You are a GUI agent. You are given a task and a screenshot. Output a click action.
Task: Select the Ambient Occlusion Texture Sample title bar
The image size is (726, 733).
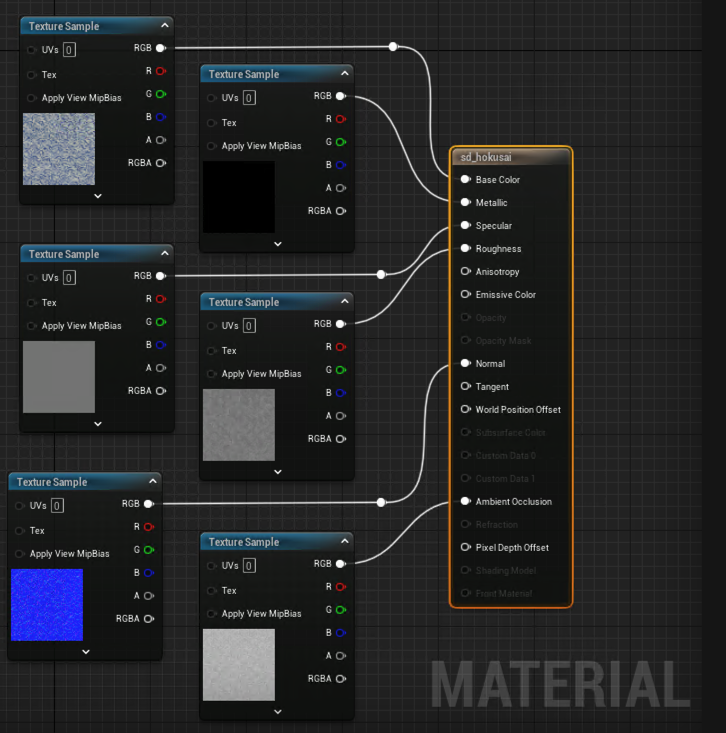pos(277,542)
